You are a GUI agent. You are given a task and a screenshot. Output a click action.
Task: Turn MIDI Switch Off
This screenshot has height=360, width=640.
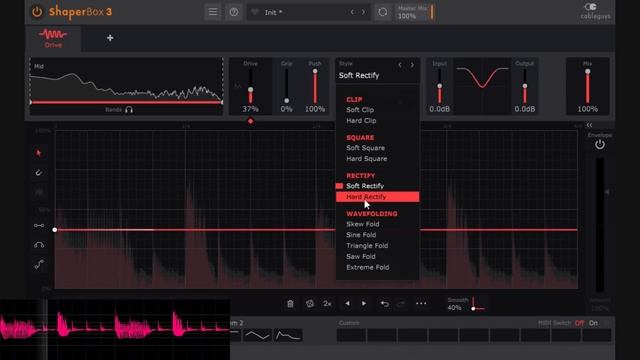pos(579,323)
